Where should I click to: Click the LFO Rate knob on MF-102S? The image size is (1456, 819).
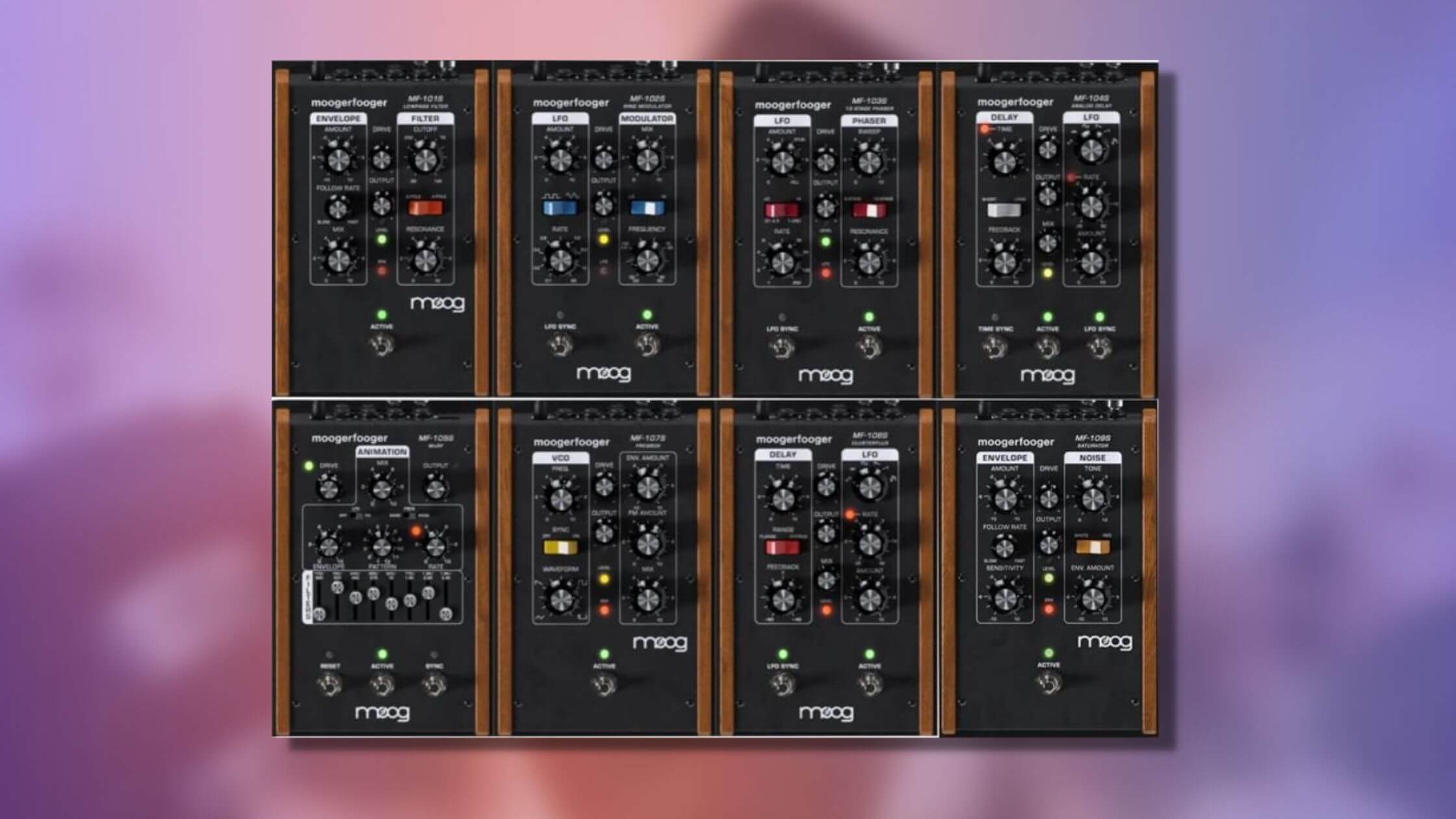click(x=560, y=260)
